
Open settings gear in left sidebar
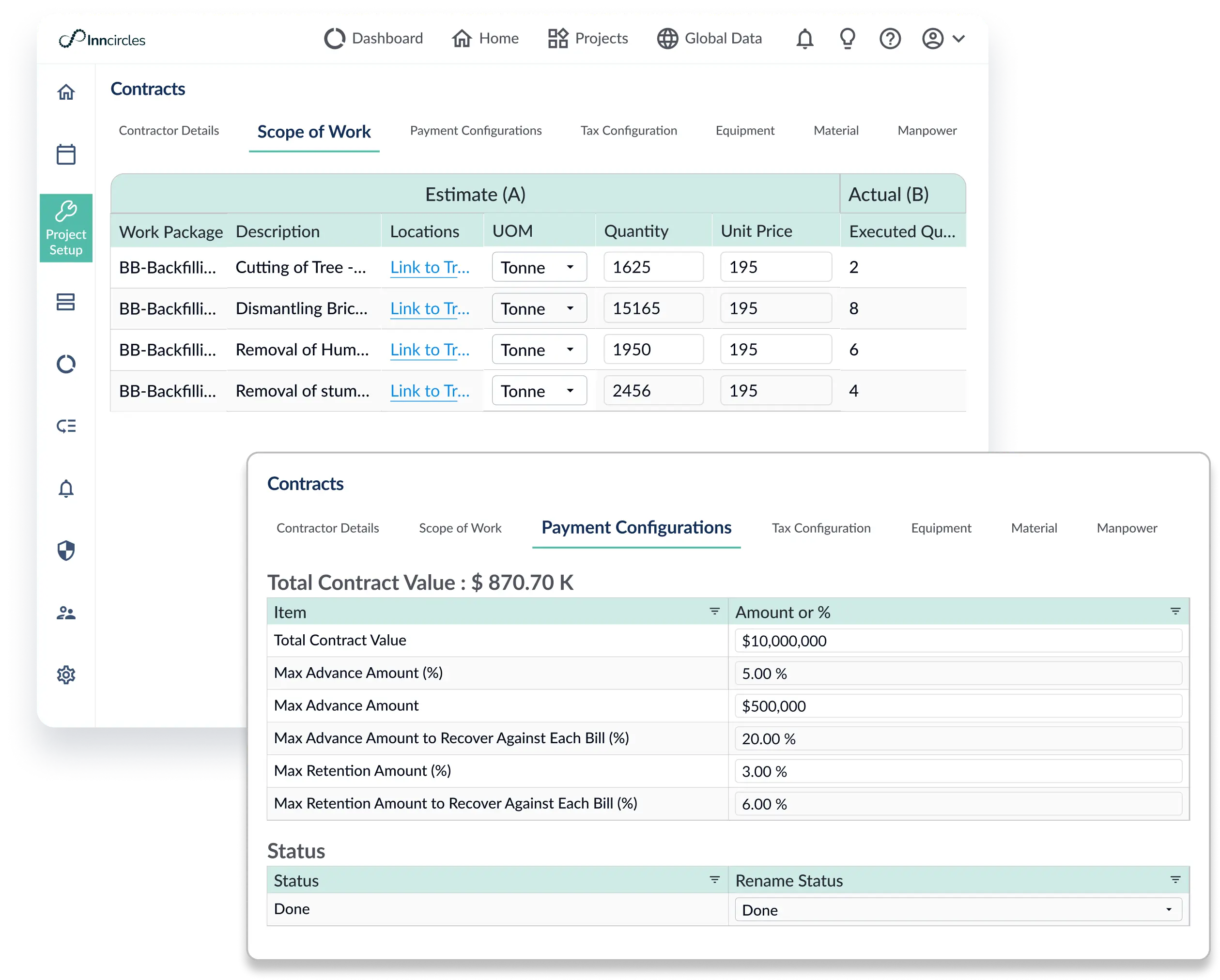coord(66,674)
